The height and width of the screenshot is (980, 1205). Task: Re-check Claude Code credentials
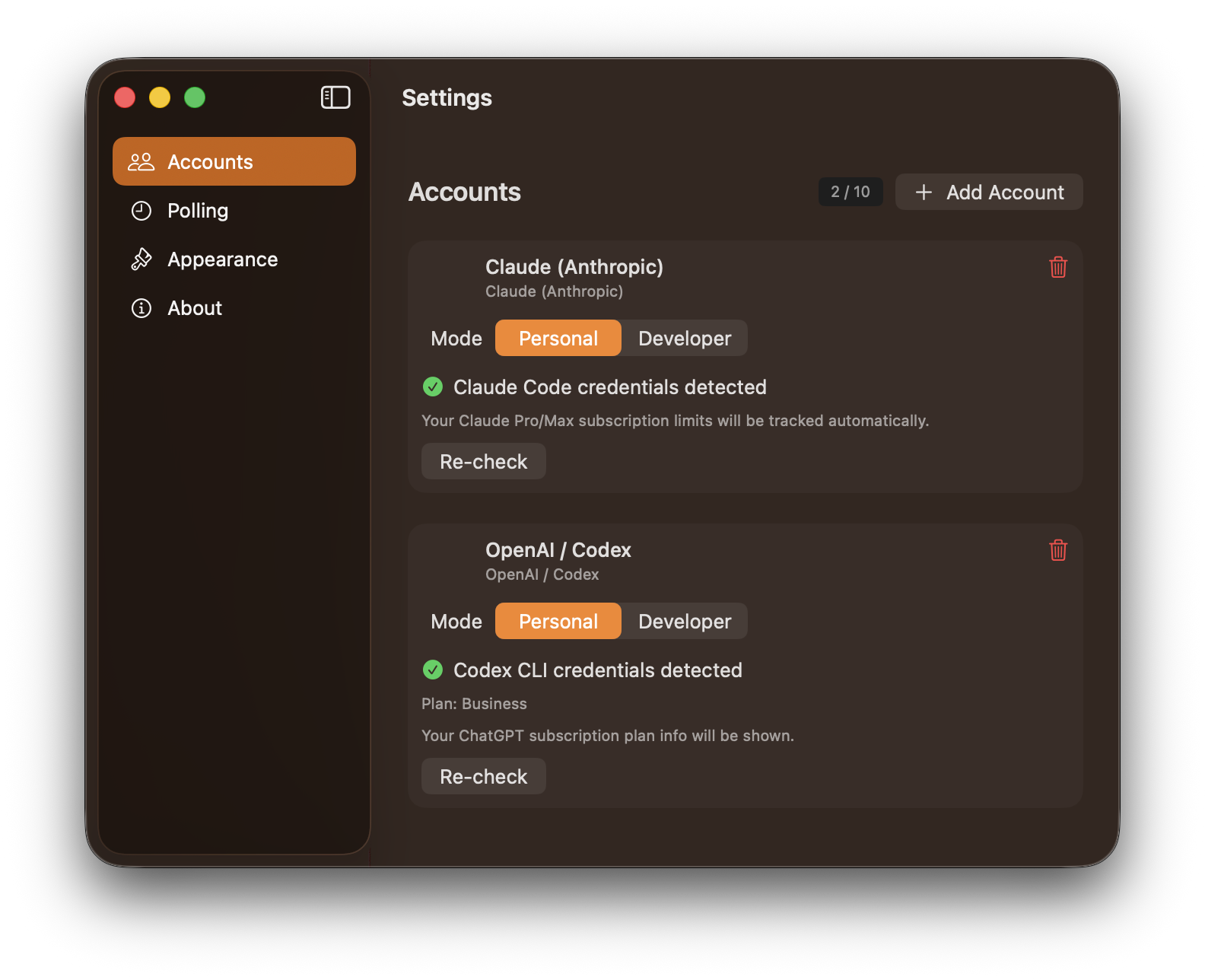tap(484, 461)
